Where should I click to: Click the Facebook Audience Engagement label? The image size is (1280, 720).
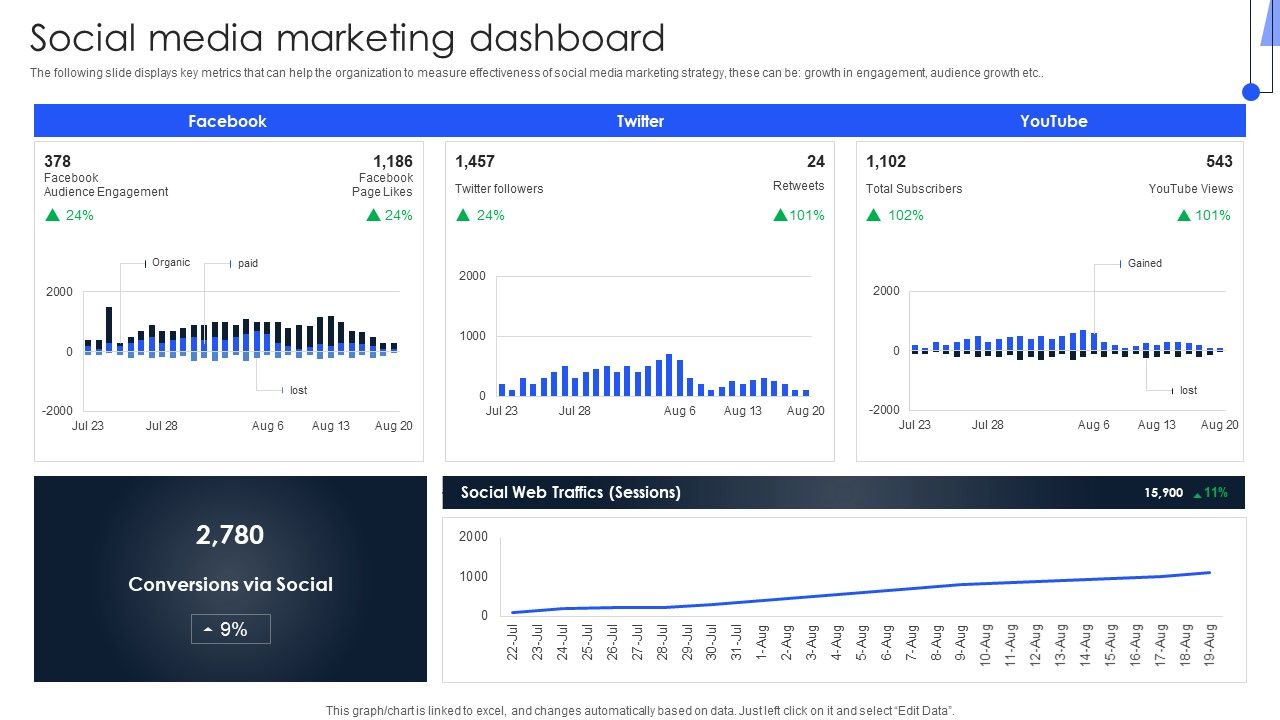point(106,185)
